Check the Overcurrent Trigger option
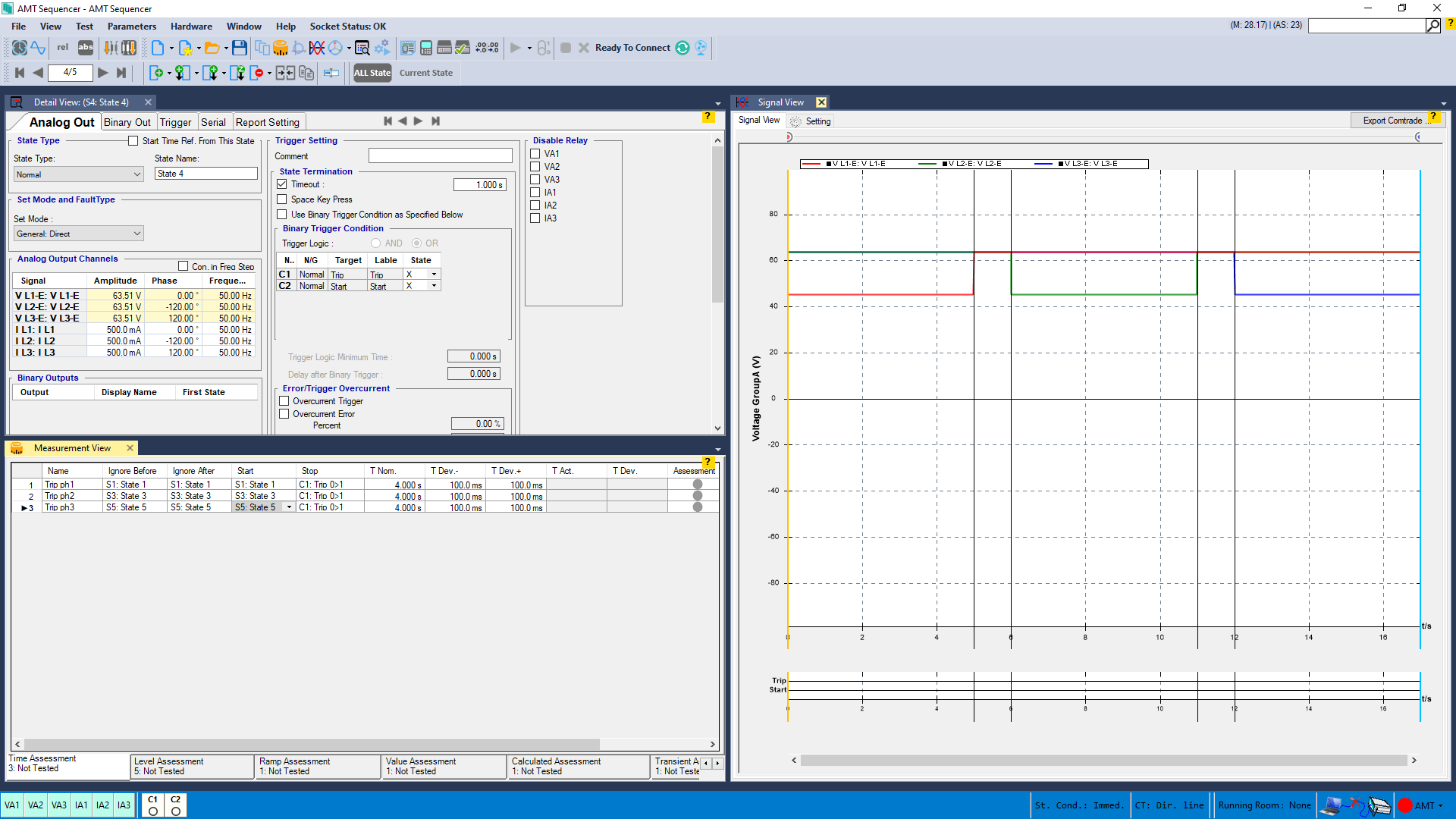 coord(284,401)
